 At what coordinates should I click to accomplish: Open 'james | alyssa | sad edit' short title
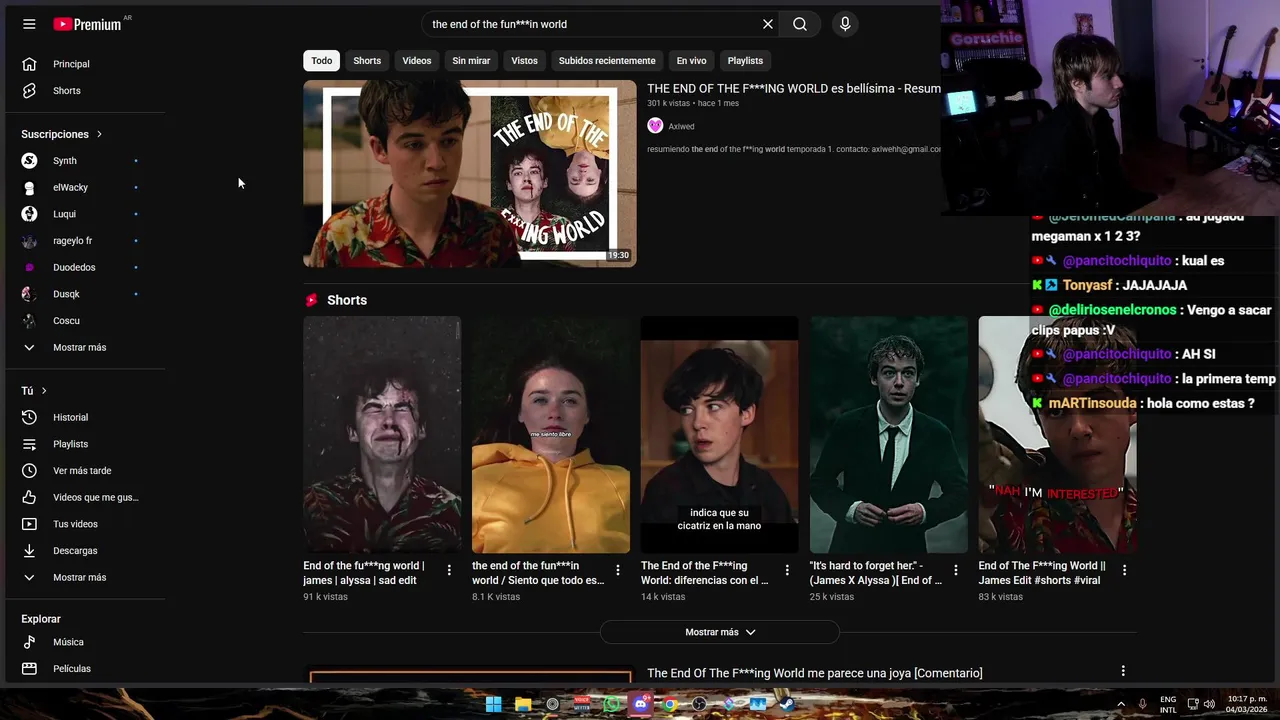coord(366,573)
